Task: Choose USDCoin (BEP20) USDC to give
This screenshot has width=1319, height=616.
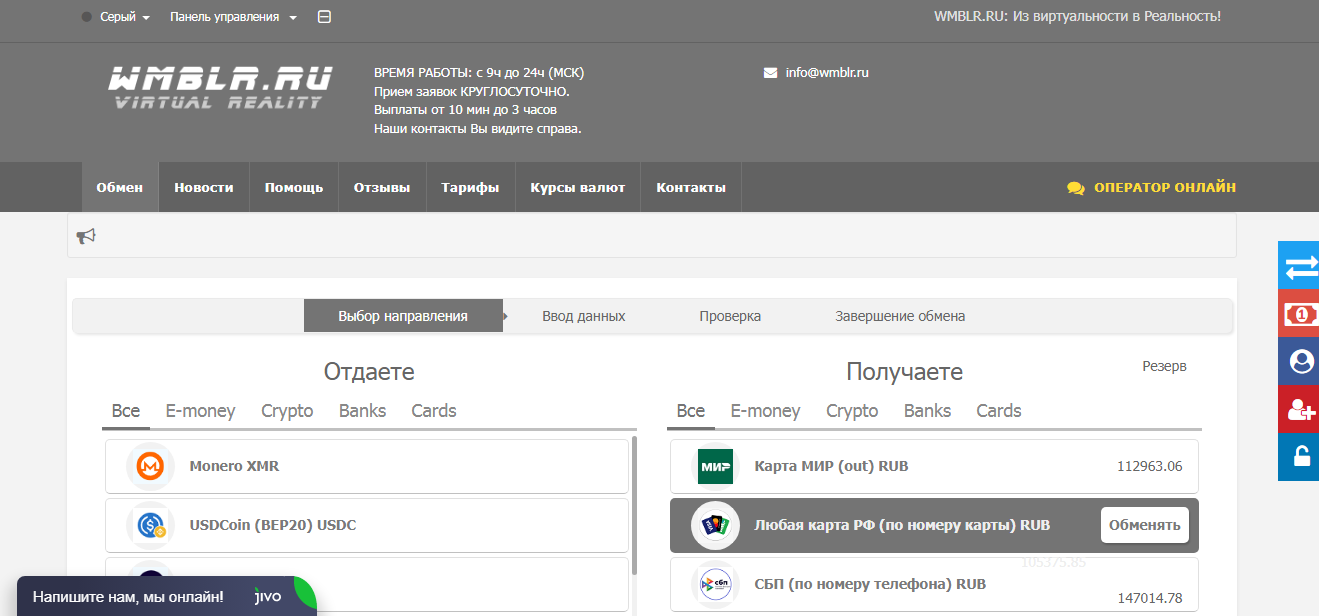Action: click(367, 525)
